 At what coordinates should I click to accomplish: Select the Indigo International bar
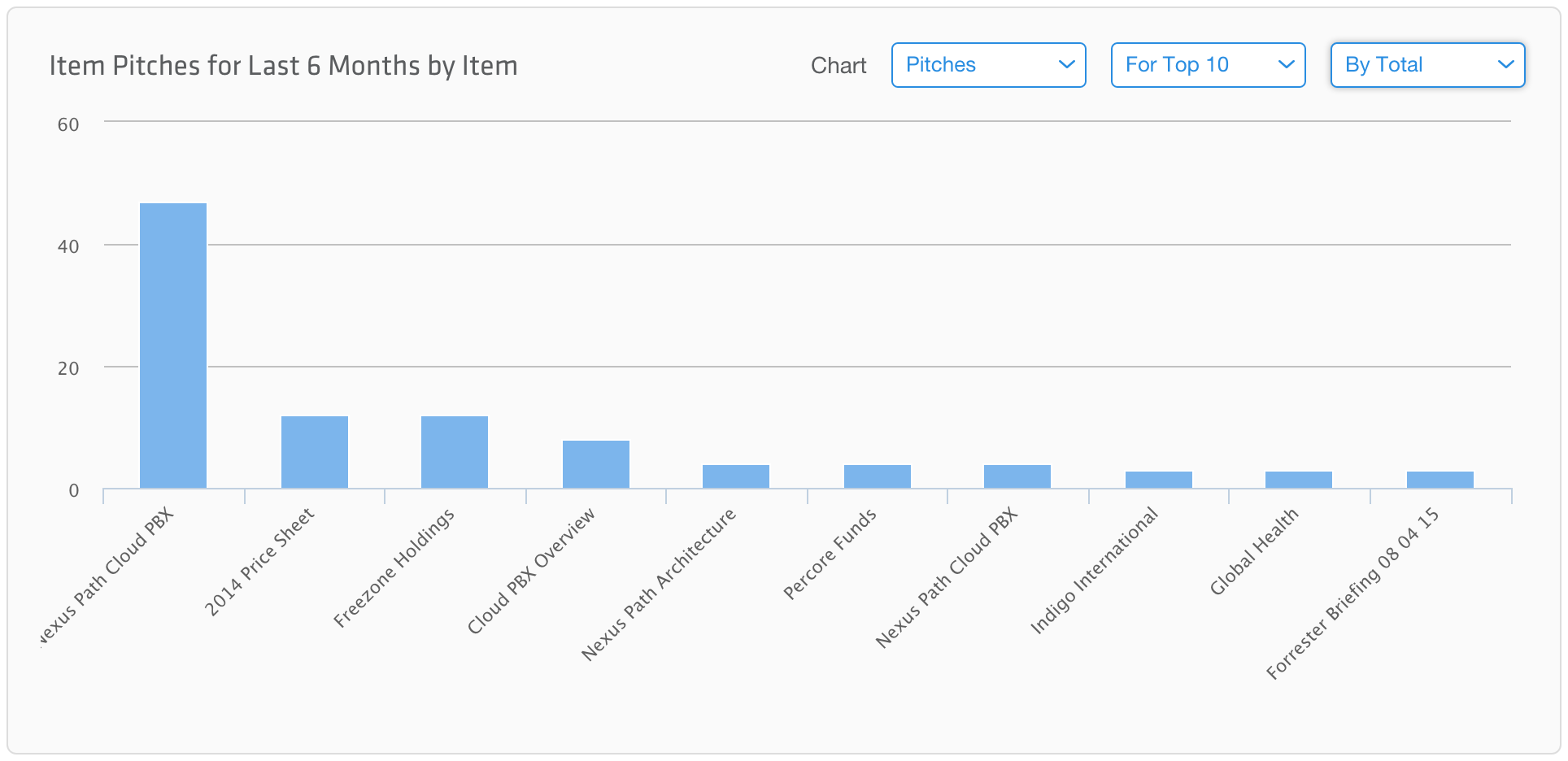click(1159, 480)
